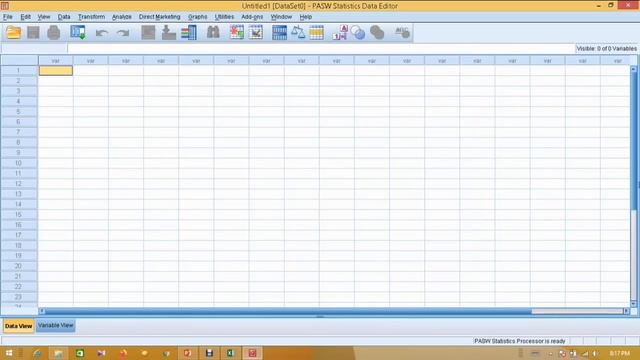This screenshot has width=640, height=360.
Task: Open the Edit menu
Action: (x=25, y=17)
